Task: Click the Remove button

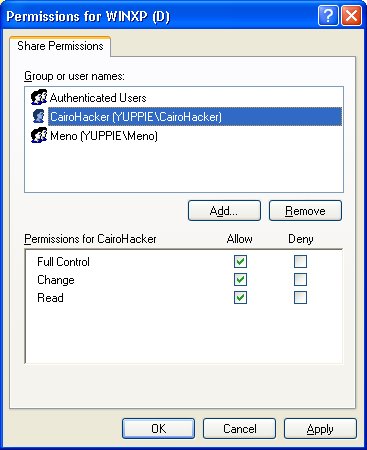Action: 305,211
